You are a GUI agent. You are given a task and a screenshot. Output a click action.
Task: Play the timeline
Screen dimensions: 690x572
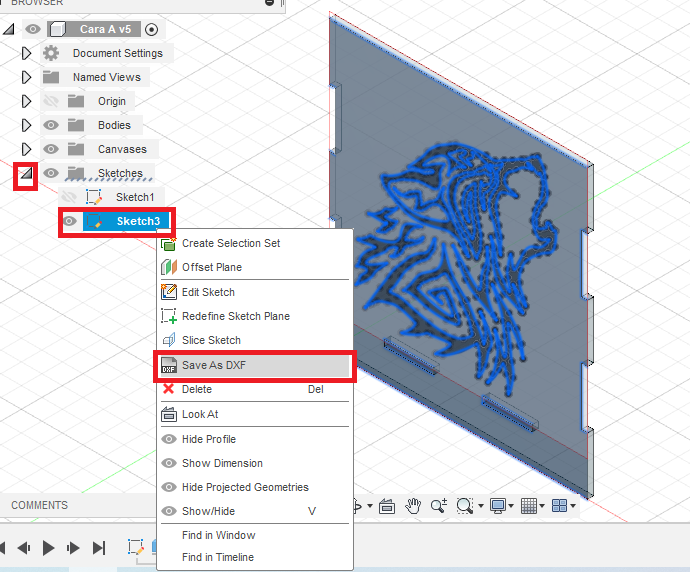48,548
